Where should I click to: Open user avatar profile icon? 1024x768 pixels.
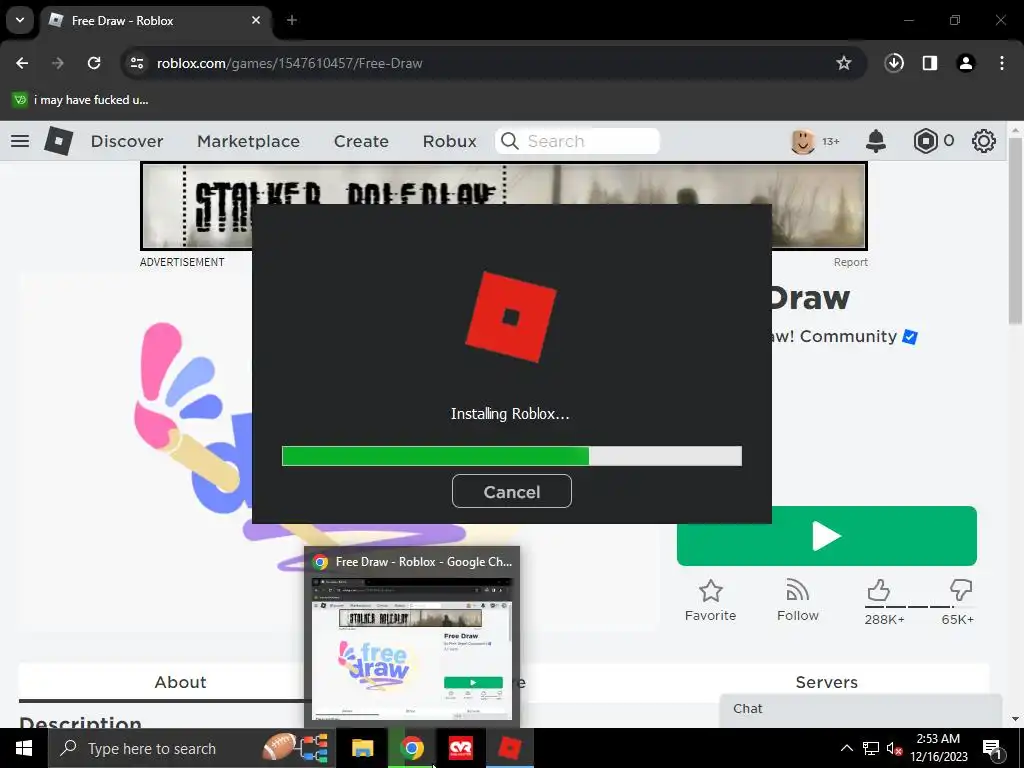(x=803, y=141)
